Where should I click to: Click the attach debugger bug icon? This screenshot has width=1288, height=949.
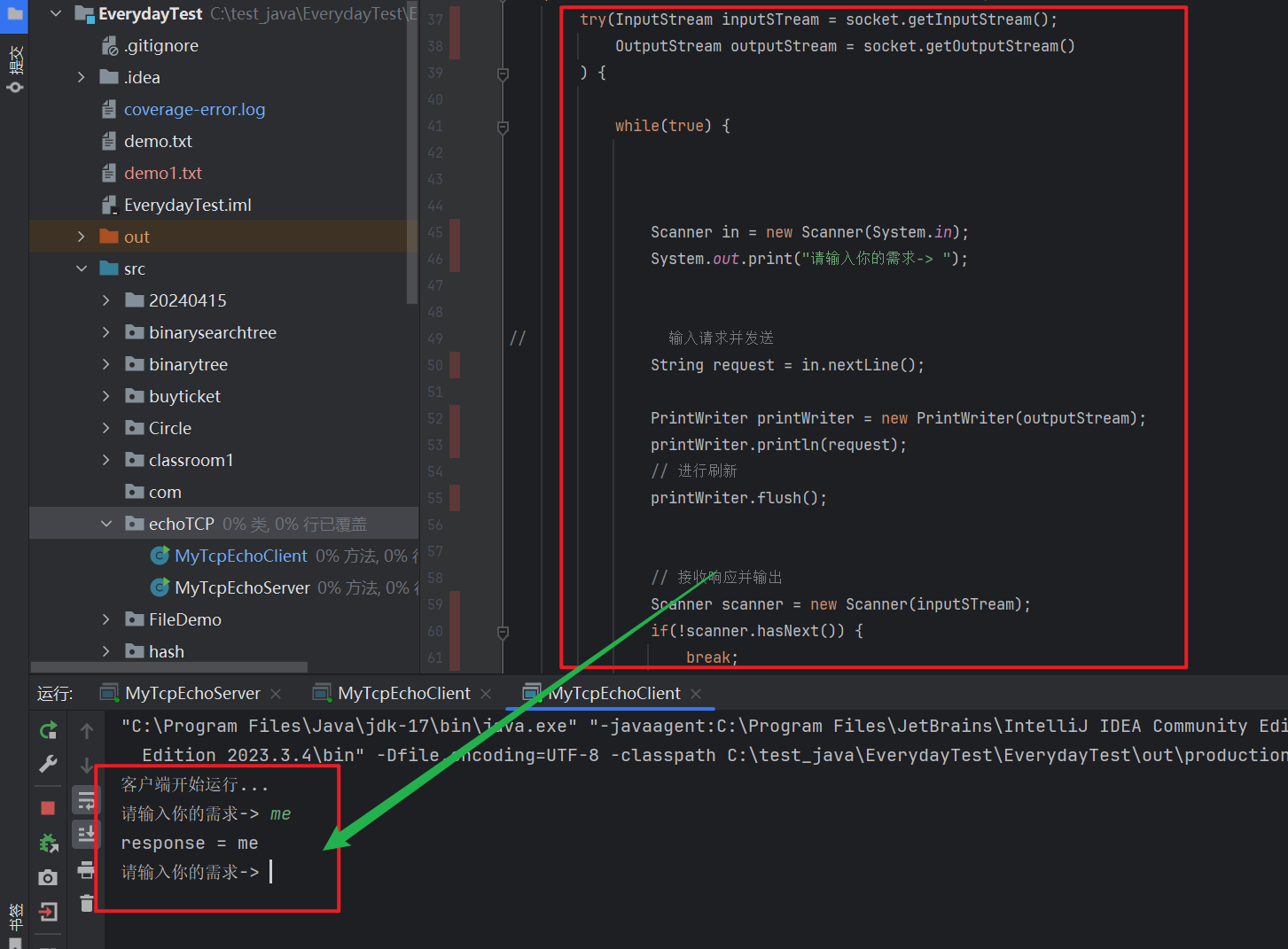(x=48, y=843)
